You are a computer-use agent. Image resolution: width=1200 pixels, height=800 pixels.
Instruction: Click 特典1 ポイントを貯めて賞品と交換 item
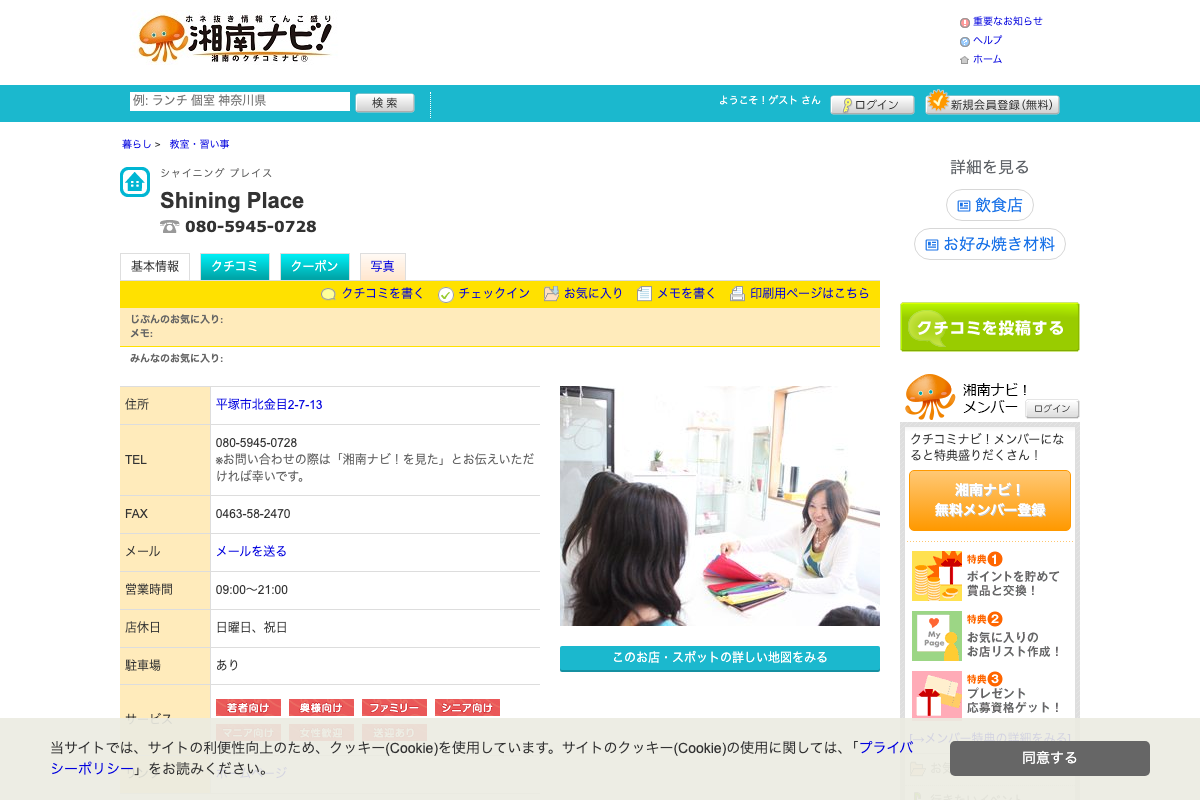pos(990,576)
